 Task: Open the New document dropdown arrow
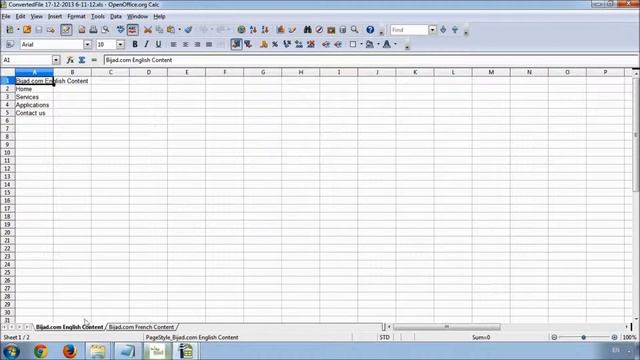coord(18,30)
